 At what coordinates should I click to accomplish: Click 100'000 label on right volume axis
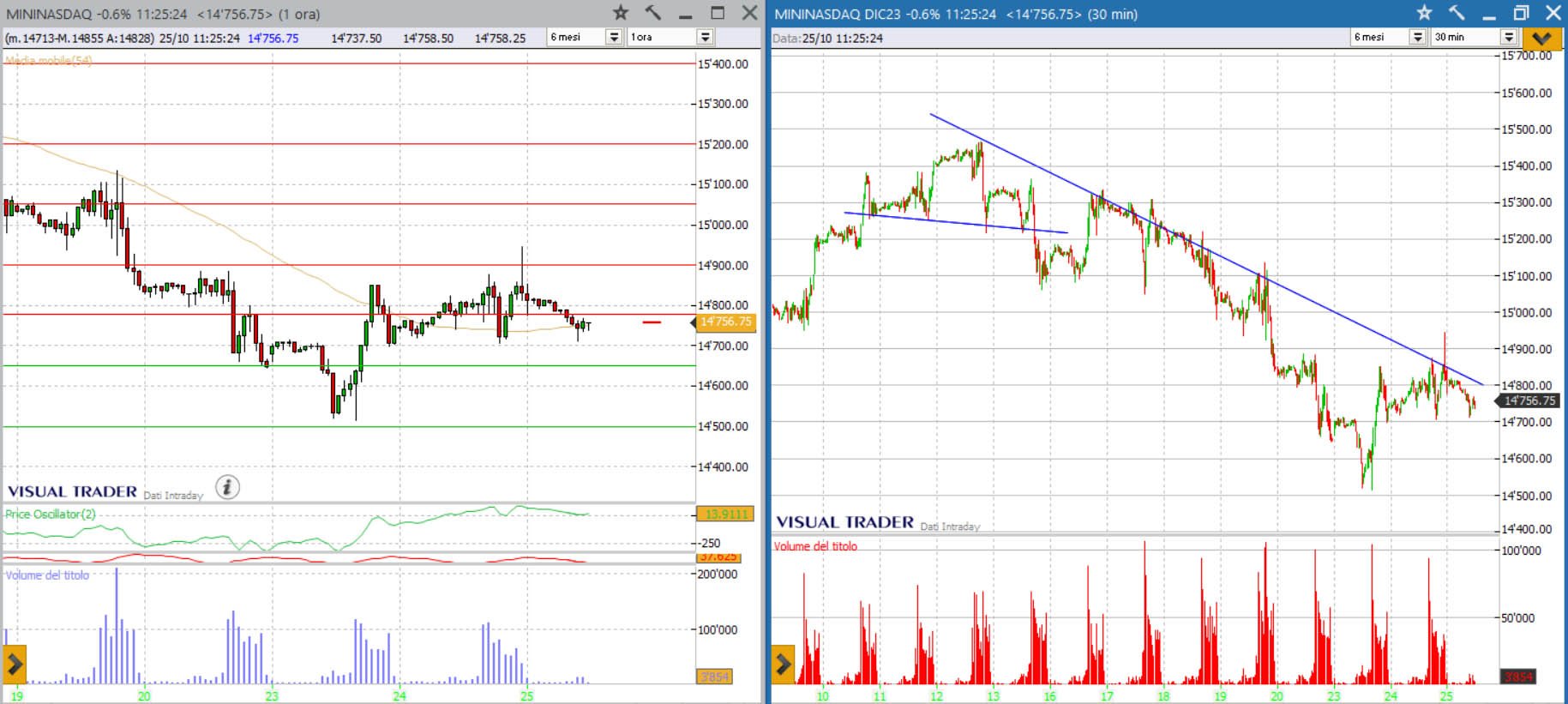1521,551
